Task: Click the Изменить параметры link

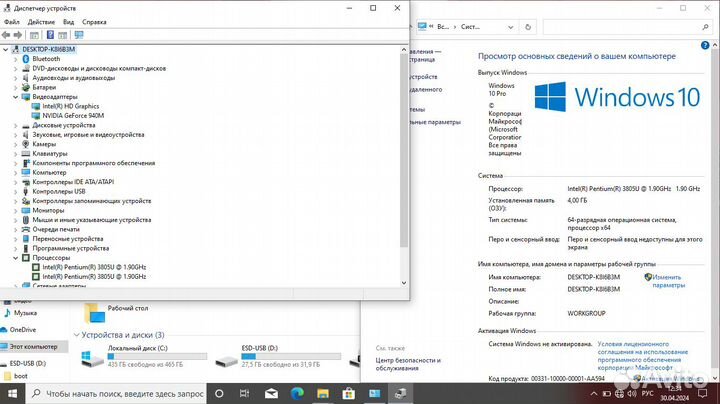Action: 668,281
